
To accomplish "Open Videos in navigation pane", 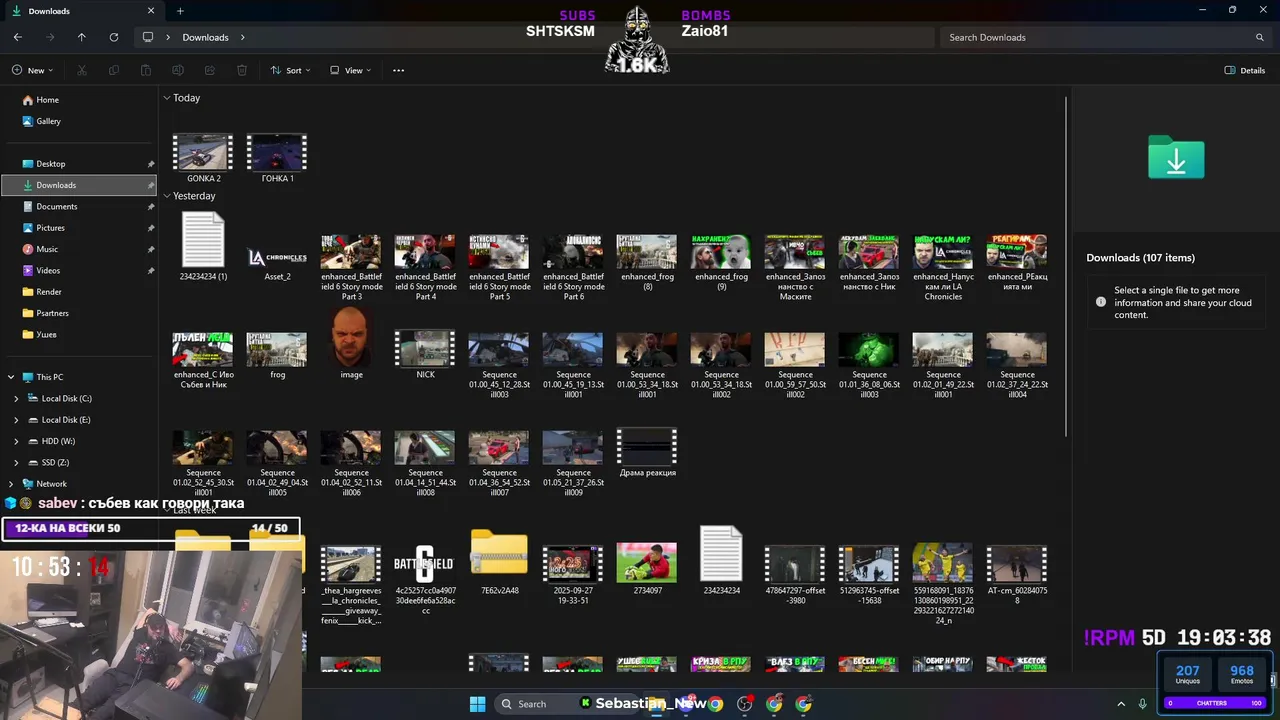I will click(79, 270).
